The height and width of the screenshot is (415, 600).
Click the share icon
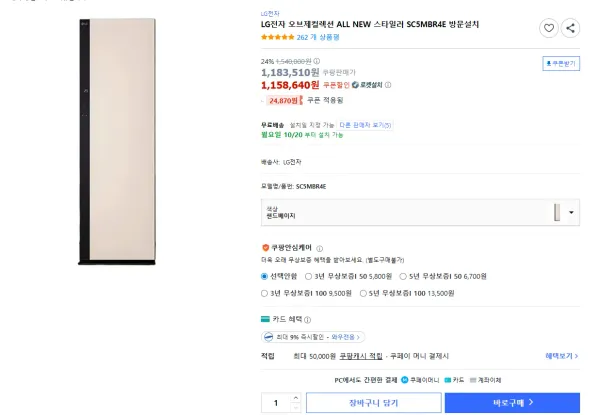[570, 29]
